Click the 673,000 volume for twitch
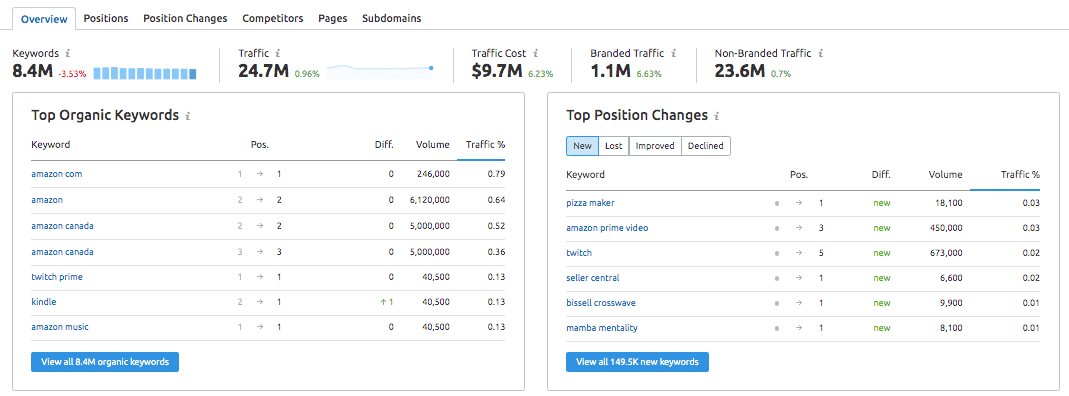 coord(946,253)
